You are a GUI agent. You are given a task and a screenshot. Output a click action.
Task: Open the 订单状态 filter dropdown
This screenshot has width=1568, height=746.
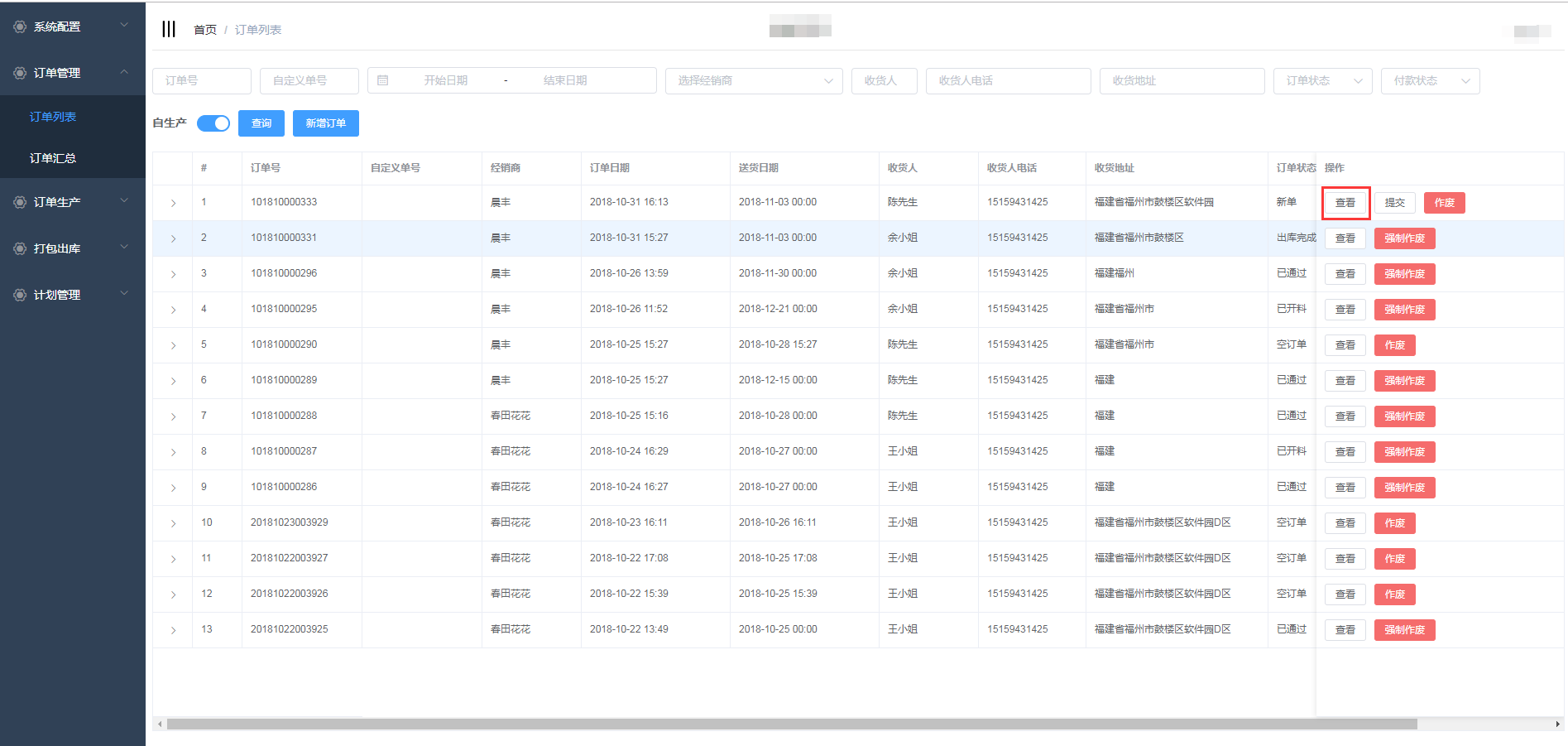1321,80
